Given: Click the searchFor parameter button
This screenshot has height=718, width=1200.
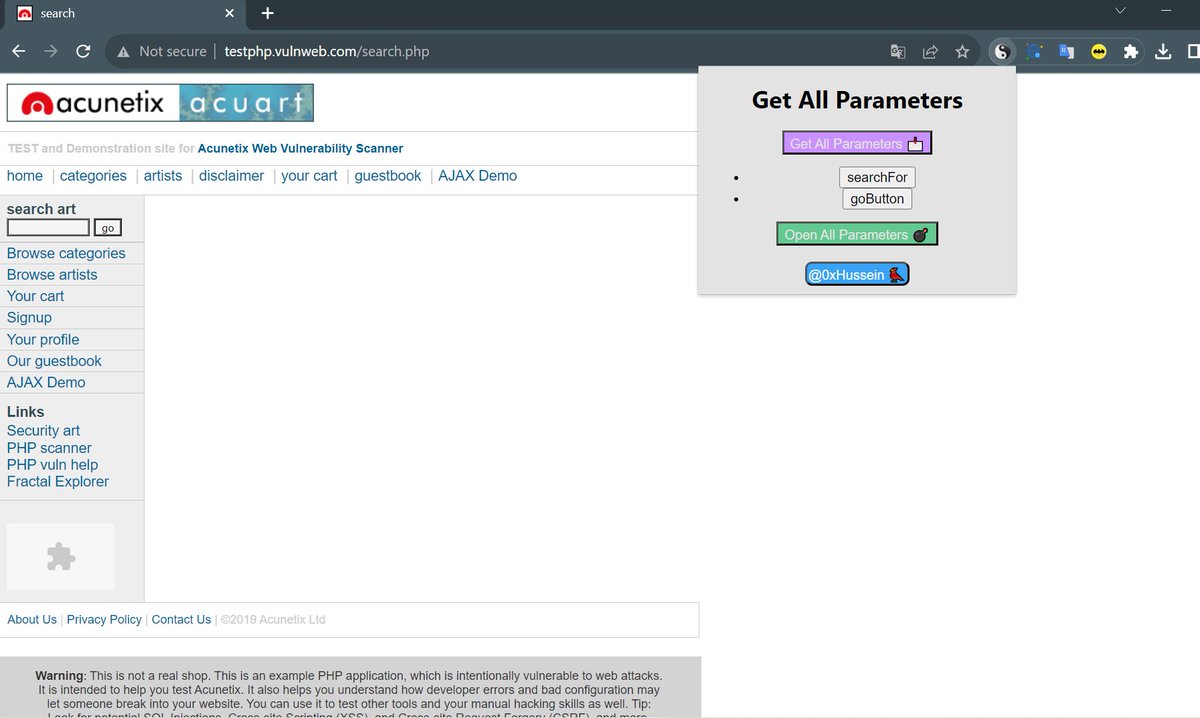Looking at the screenshot, I should click(x=877, y=177).
